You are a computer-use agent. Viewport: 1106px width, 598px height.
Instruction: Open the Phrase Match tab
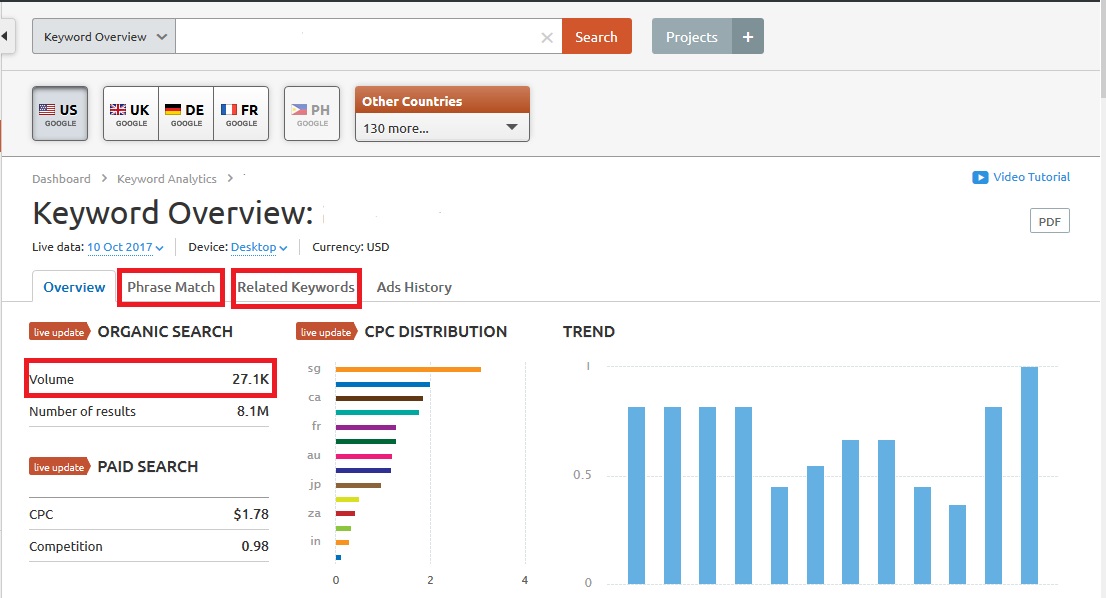[171, 287]
